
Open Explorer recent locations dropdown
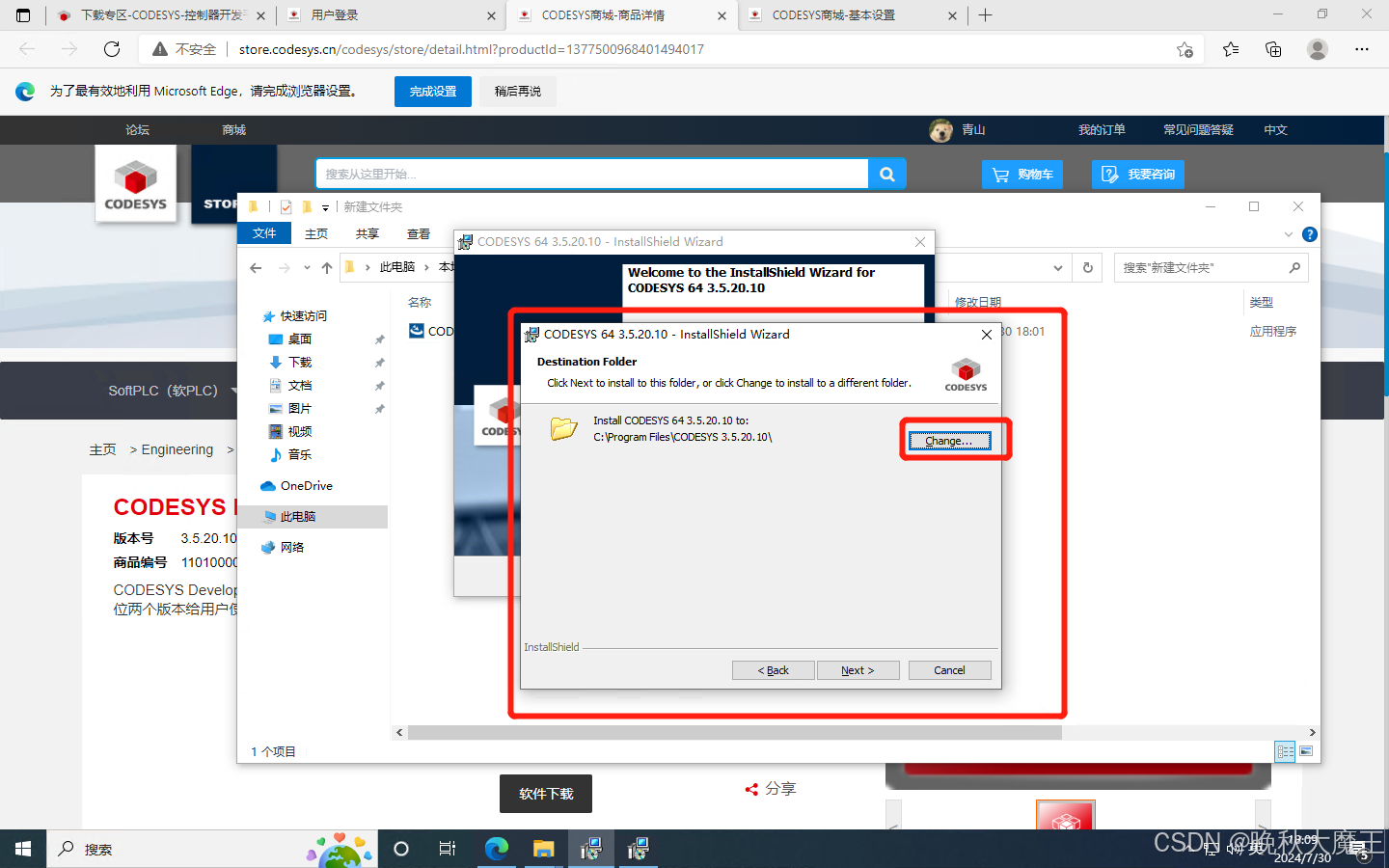click(307, 268)
